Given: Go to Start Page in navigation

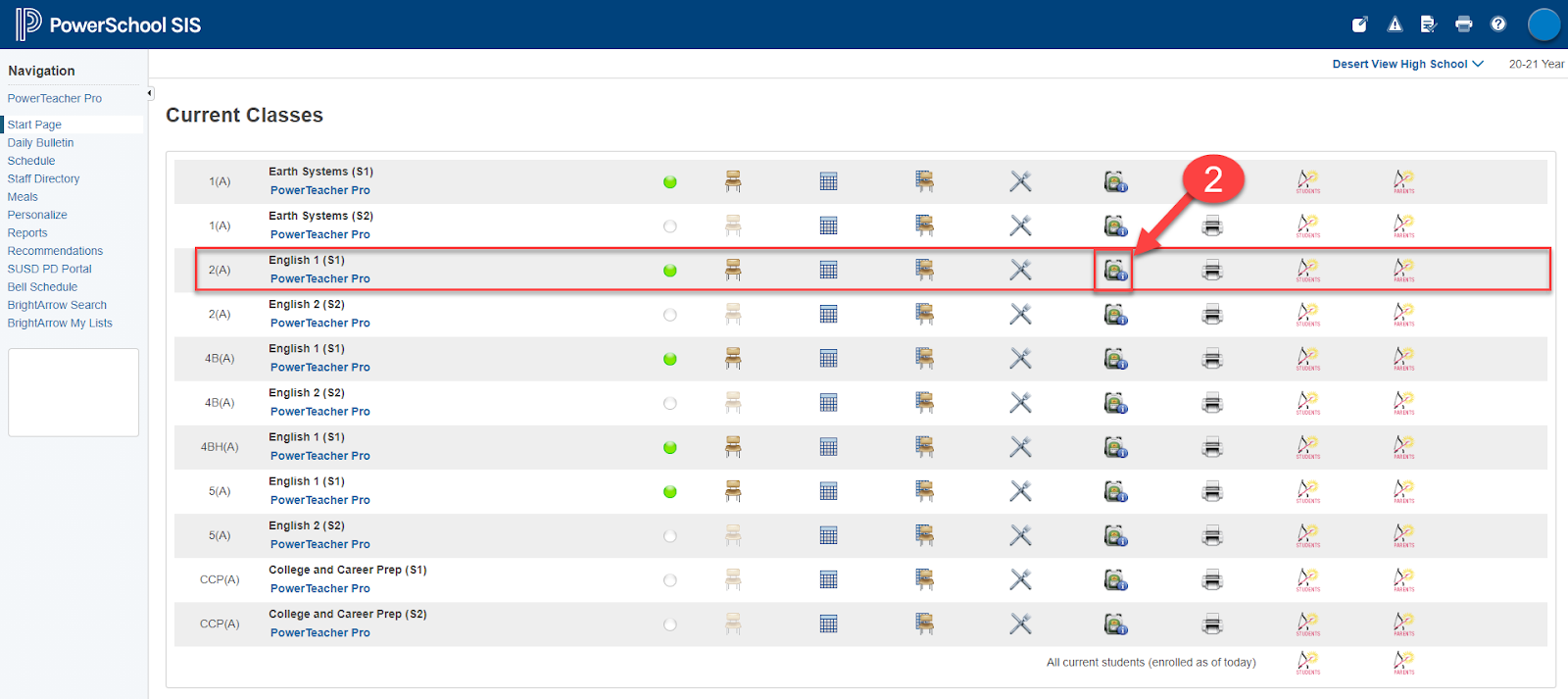Looking at the screenshot, I should pos(34,125).
